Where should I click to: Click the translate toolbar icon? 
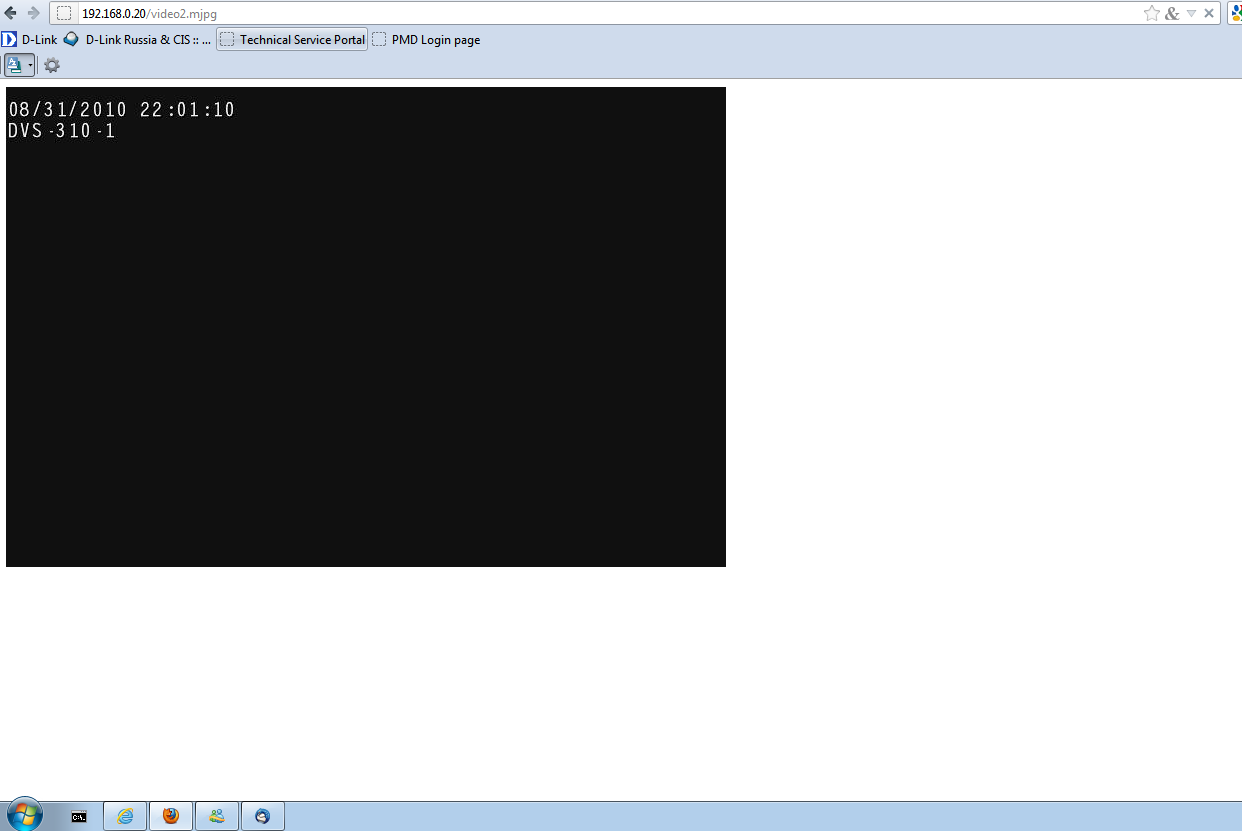15,65
